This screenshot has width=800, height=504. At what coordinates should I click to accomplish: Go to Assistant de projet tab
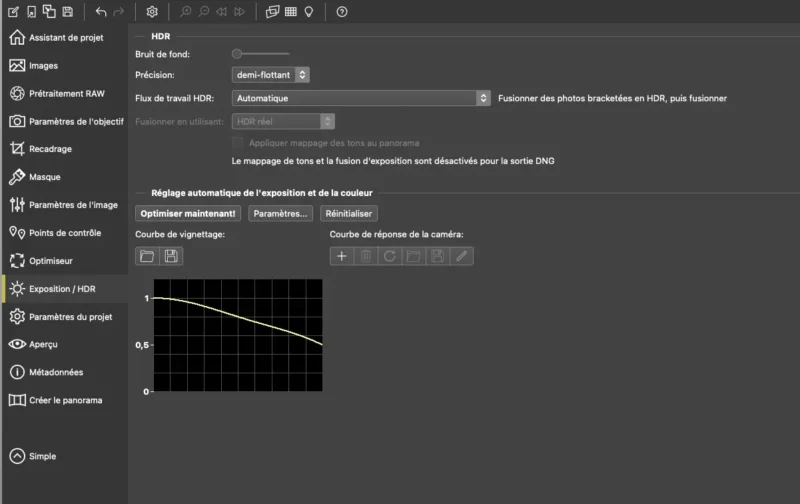tap(65, 37)
